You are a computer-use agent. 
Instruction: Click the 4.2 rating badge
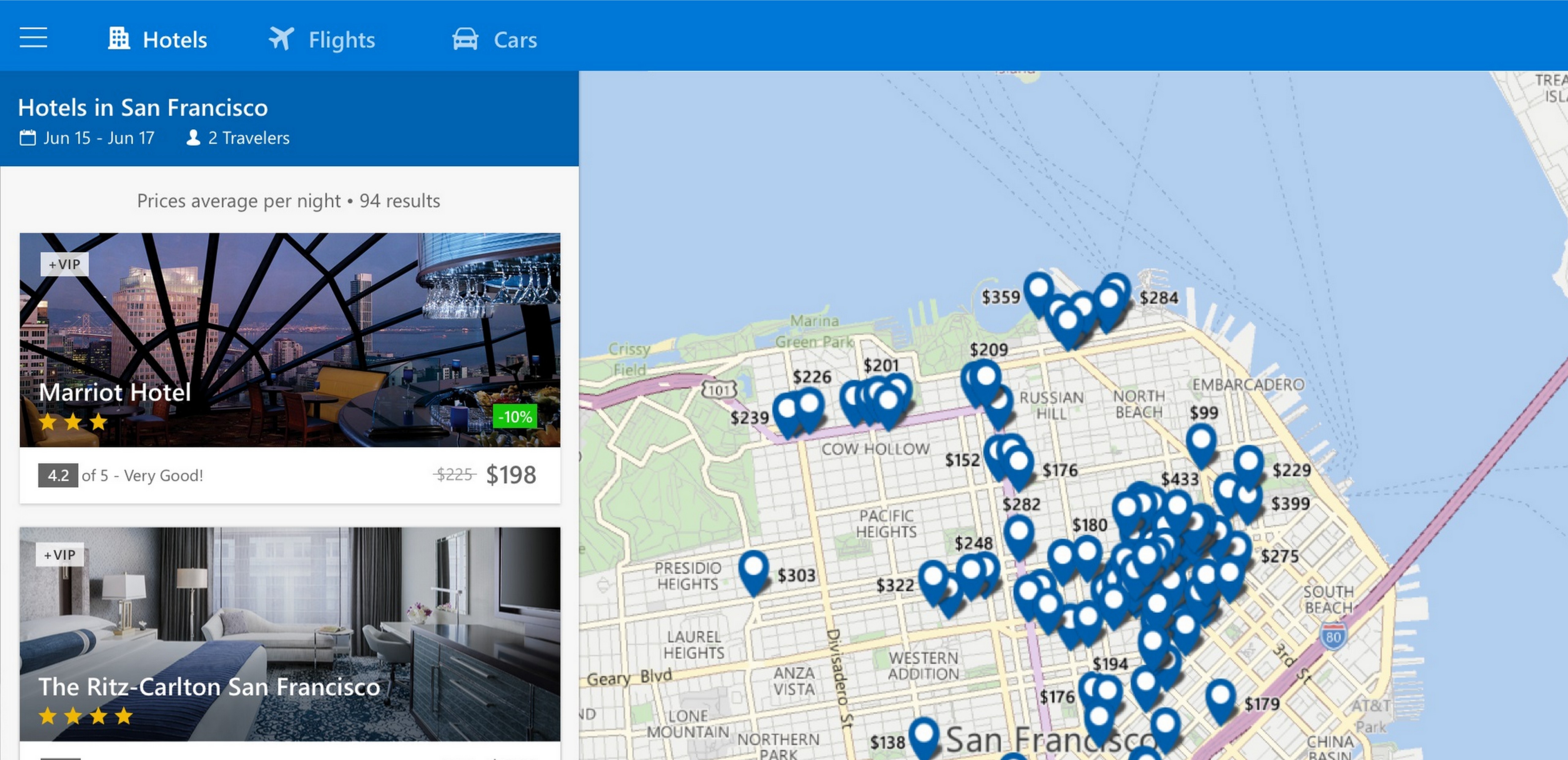pyautogui.click(x=58, y=476)
